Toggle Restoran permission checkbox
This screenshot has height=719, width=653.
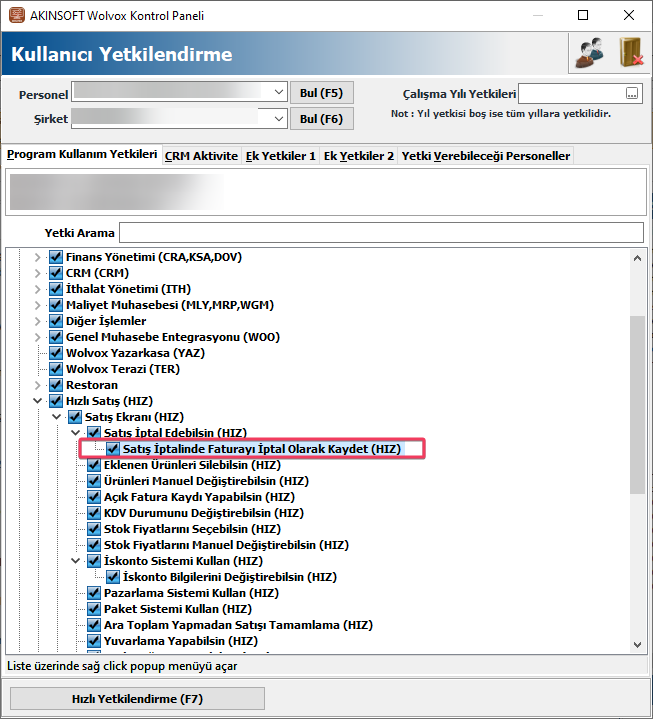[x=57, y=385]
